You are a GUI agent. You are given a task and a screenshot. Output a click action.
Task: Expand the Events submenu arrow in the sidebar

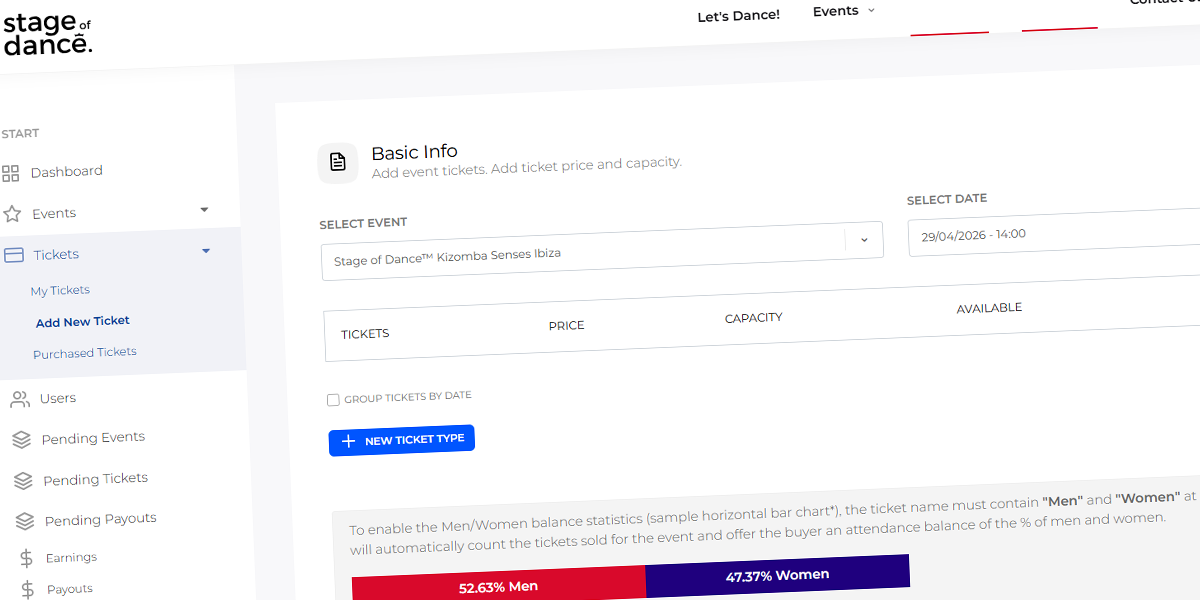[204, 210]
